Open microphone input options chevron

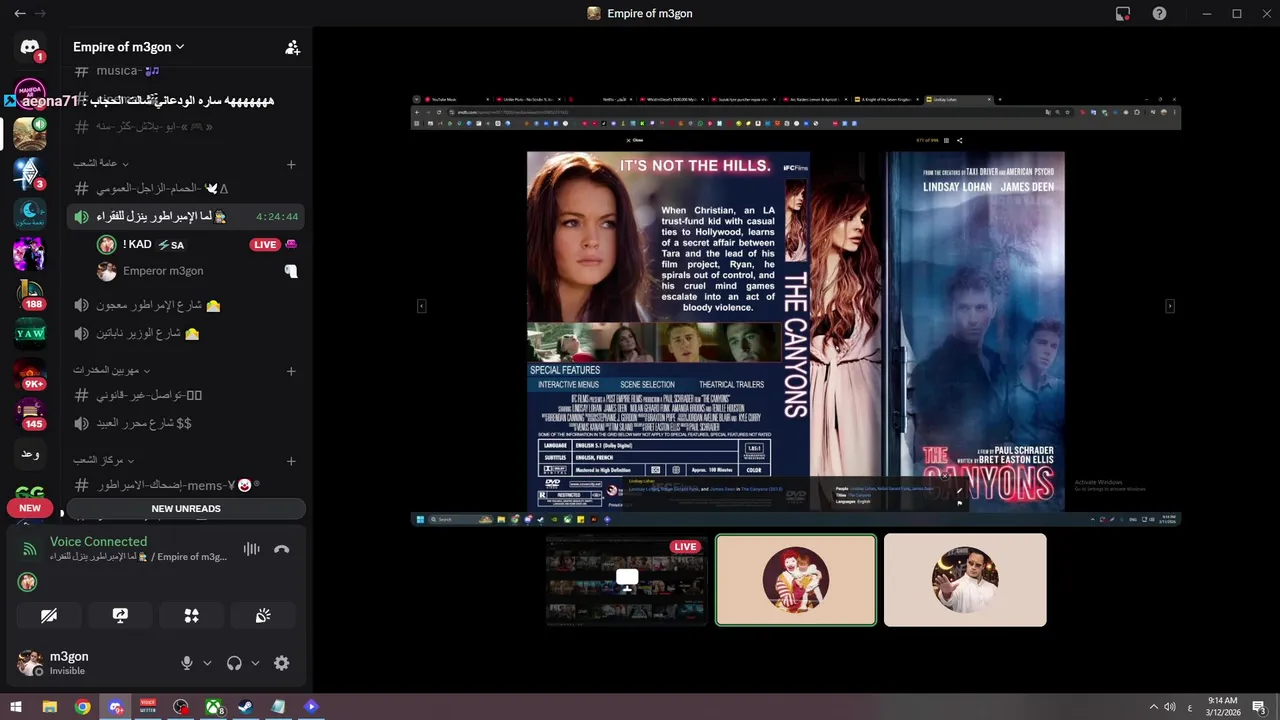[x=208, y=663]
